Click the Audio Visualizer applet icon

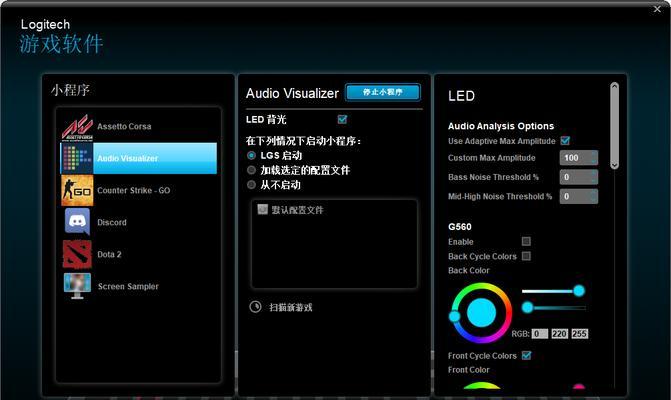pos(77,158)
